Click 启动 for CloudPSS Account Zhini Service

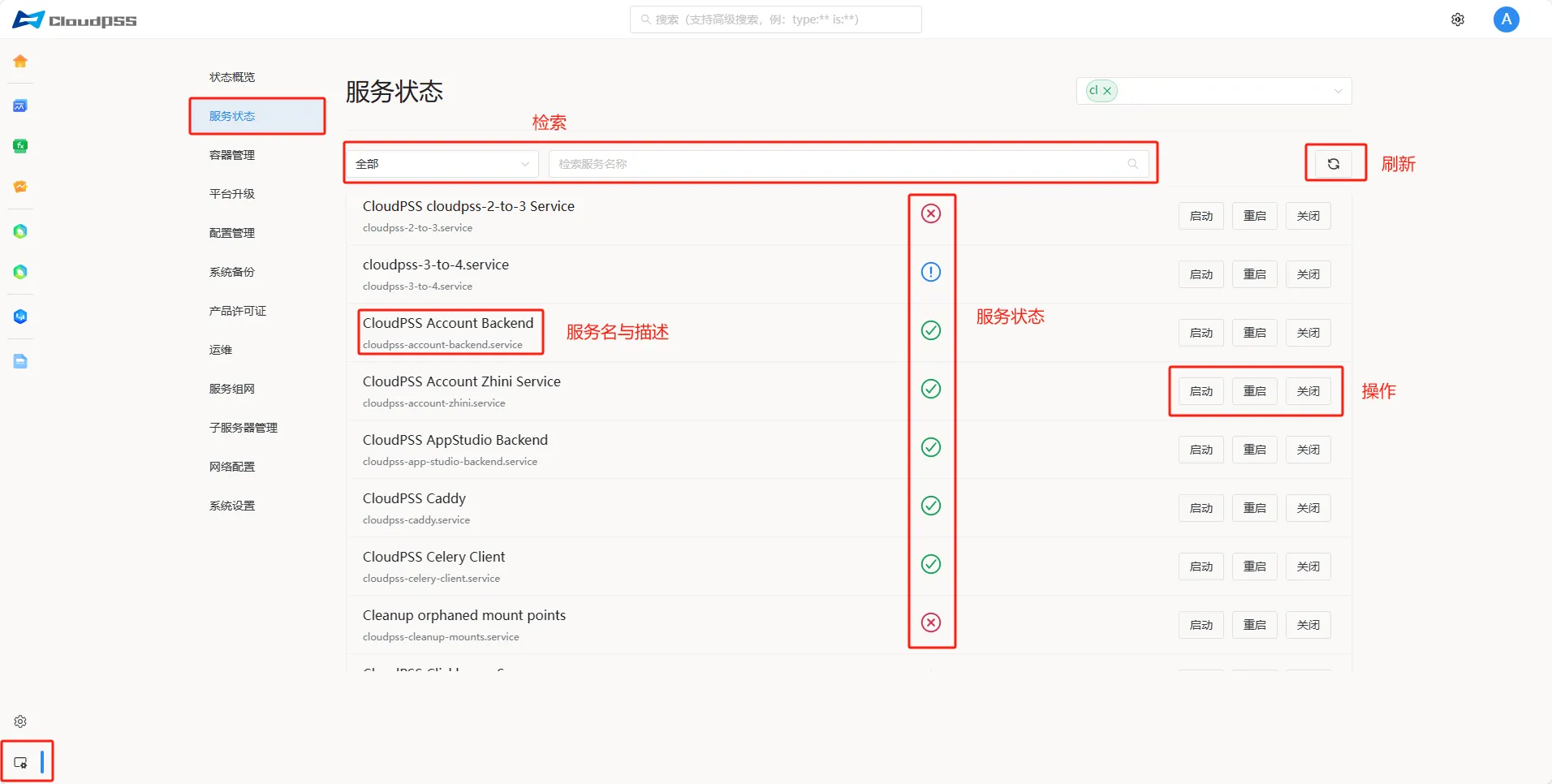(x=1201, y=391)
